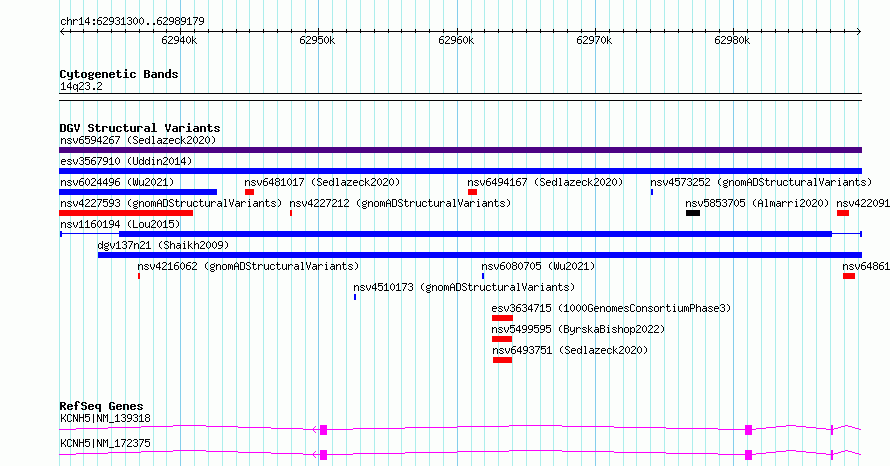Open variant nsv6080705 (Wu2021) label

[x=538, y=266]
